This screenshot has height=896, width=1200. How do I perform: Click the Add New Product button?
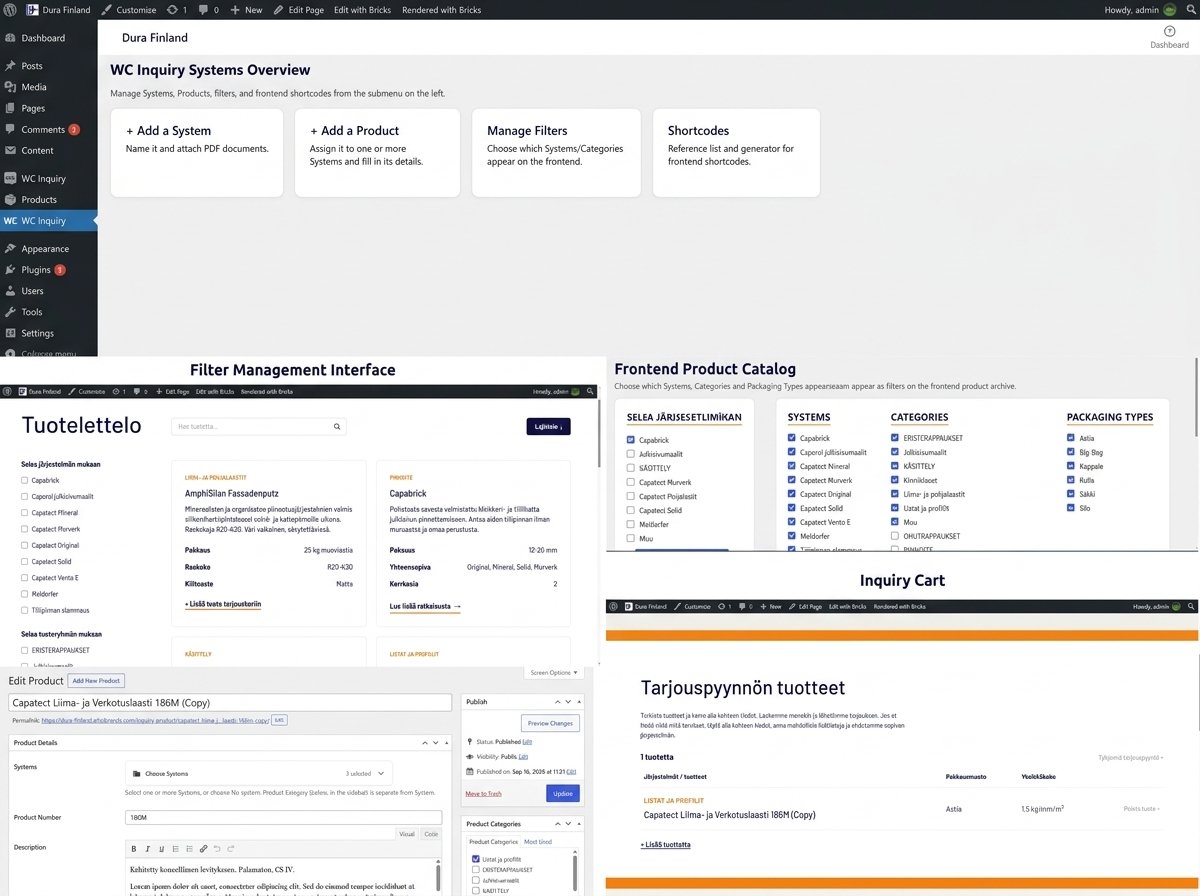[96, 681]
